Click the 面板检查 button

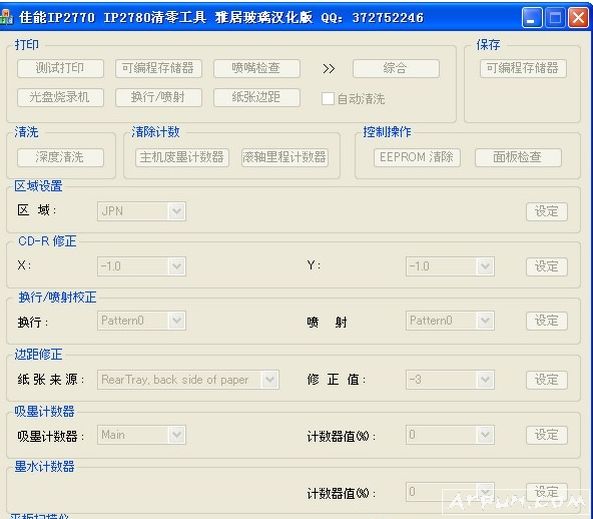pos(518,157)
